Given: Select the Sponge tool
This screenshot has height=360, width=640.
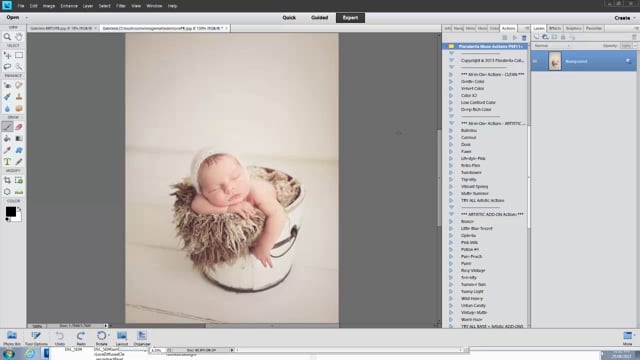Looking at the screenshot, I should (19, 109).
